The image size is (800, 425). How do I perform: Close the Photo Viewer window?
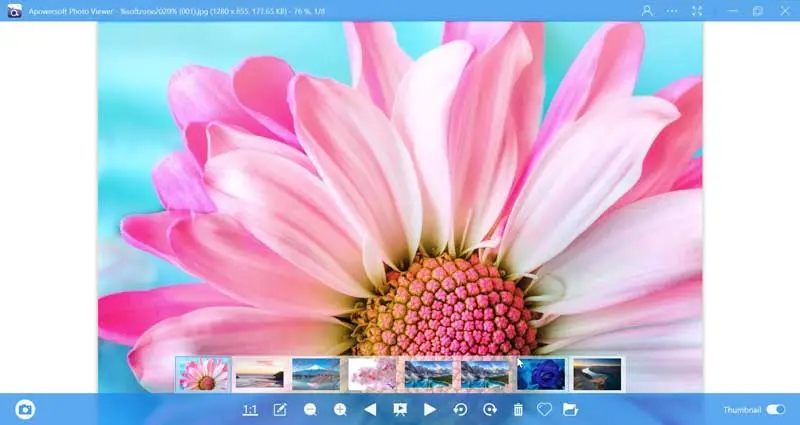(x=785, y=11)
